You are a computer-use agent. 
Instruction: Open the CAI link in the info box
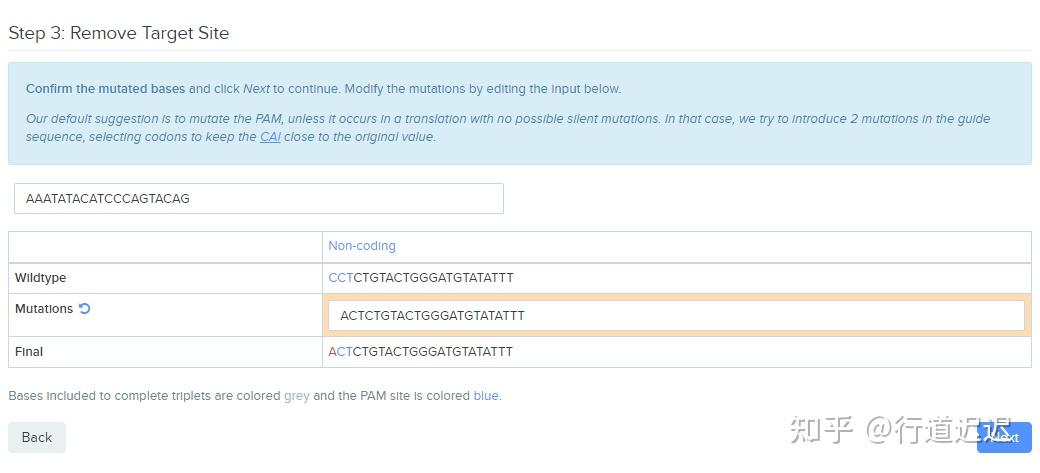(270, 137)
